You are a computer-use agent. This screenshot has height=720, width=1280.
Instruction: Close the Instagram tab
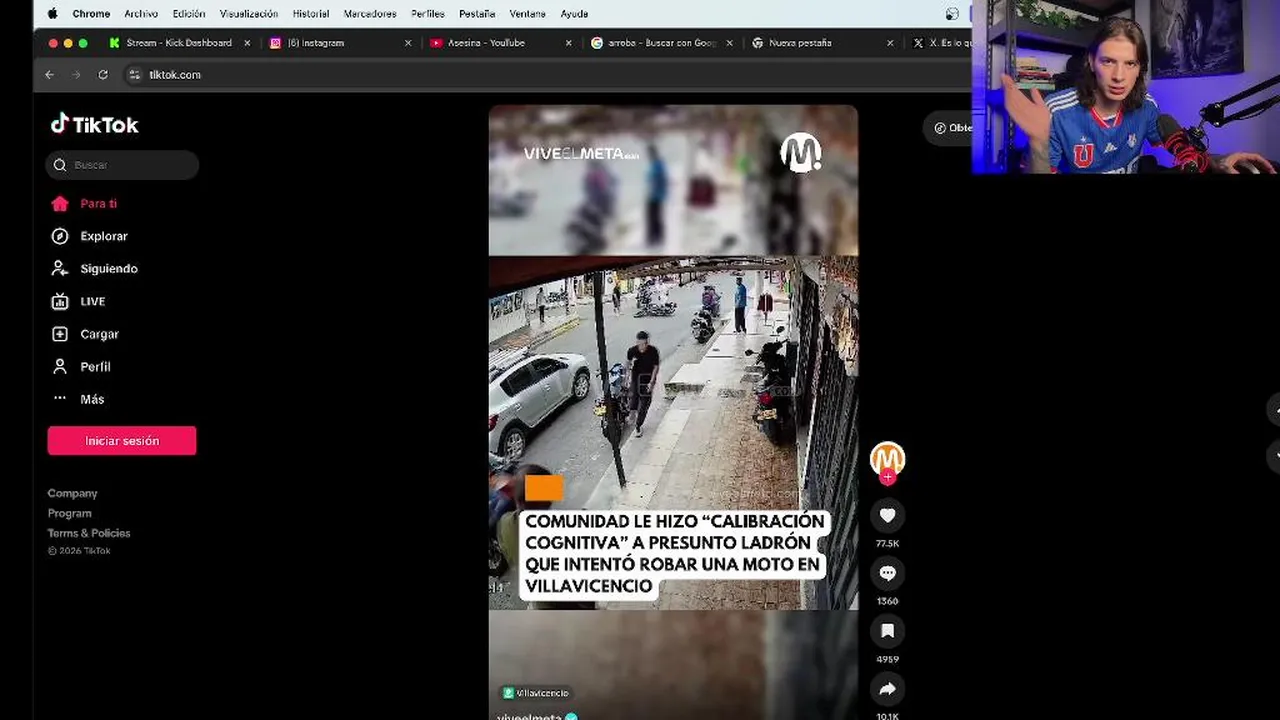click(x=407, y=43)
